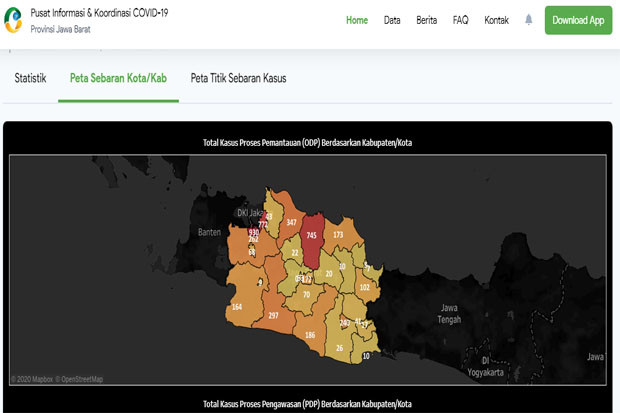Click the OpenStreetMap attribution link
The image size is (620, 413).
(79, 379)
